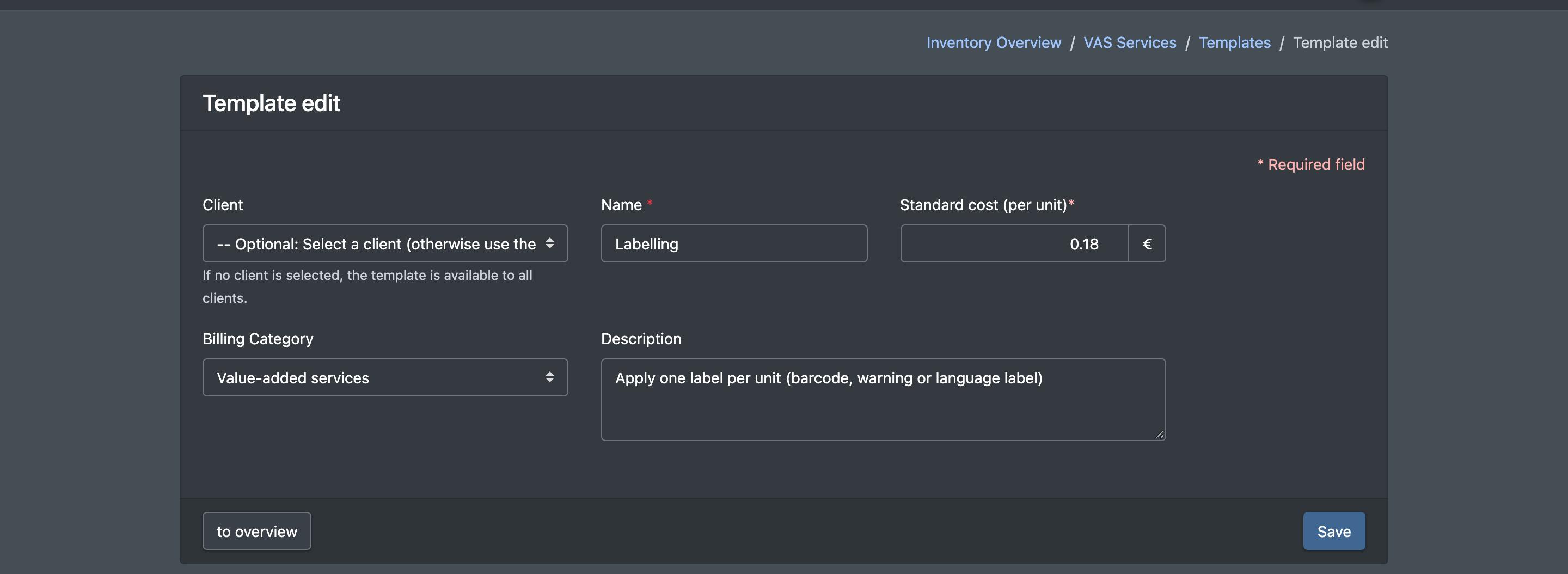Viewport: 1568px width, 574px height.
Task: Click the 'Description' field label
Action: coord(641,338)
